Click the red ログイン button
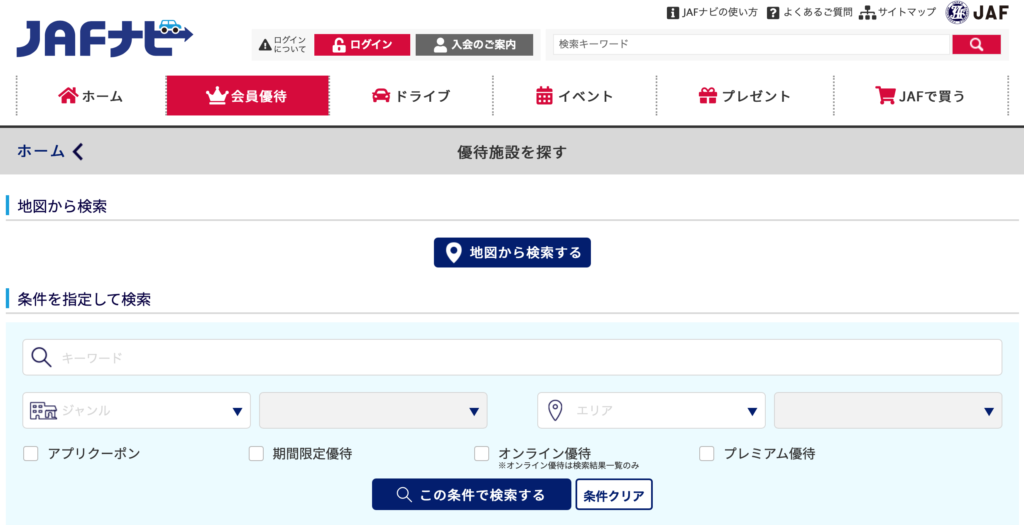Viewport: 1024px width, 525px height. point(362,45)
